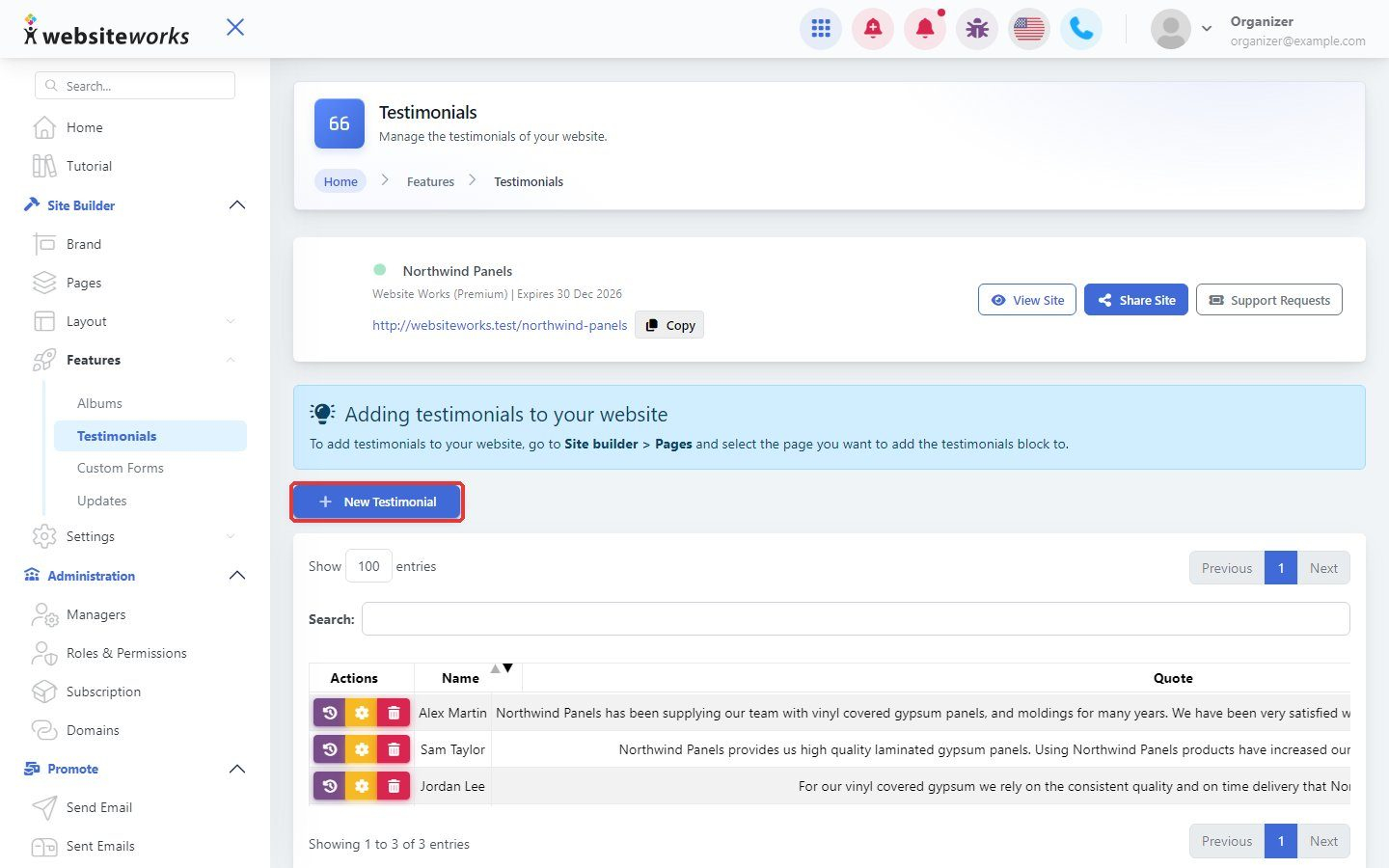Close the sidebar with the X icon
Image resolution: width=1389 pixels, height=868 pixels.
pyautogui.click(x=235, y=27)
